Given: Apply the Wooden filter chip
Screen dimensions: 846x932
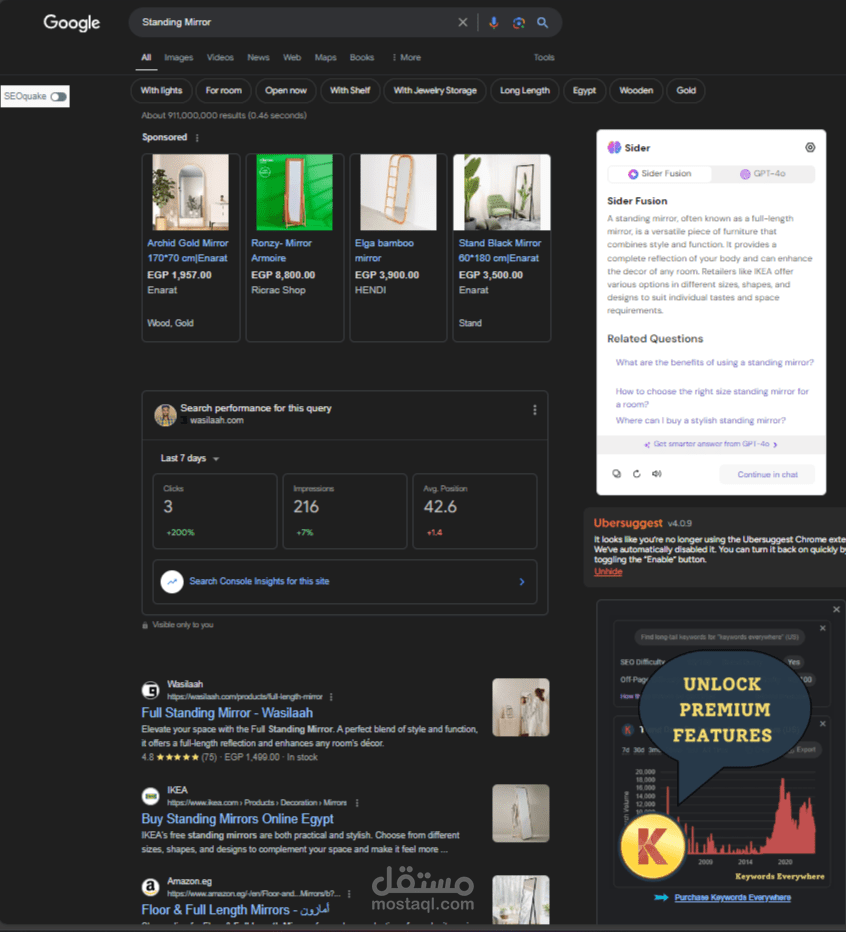Looking at the screenshot, I should coord(636,90).
